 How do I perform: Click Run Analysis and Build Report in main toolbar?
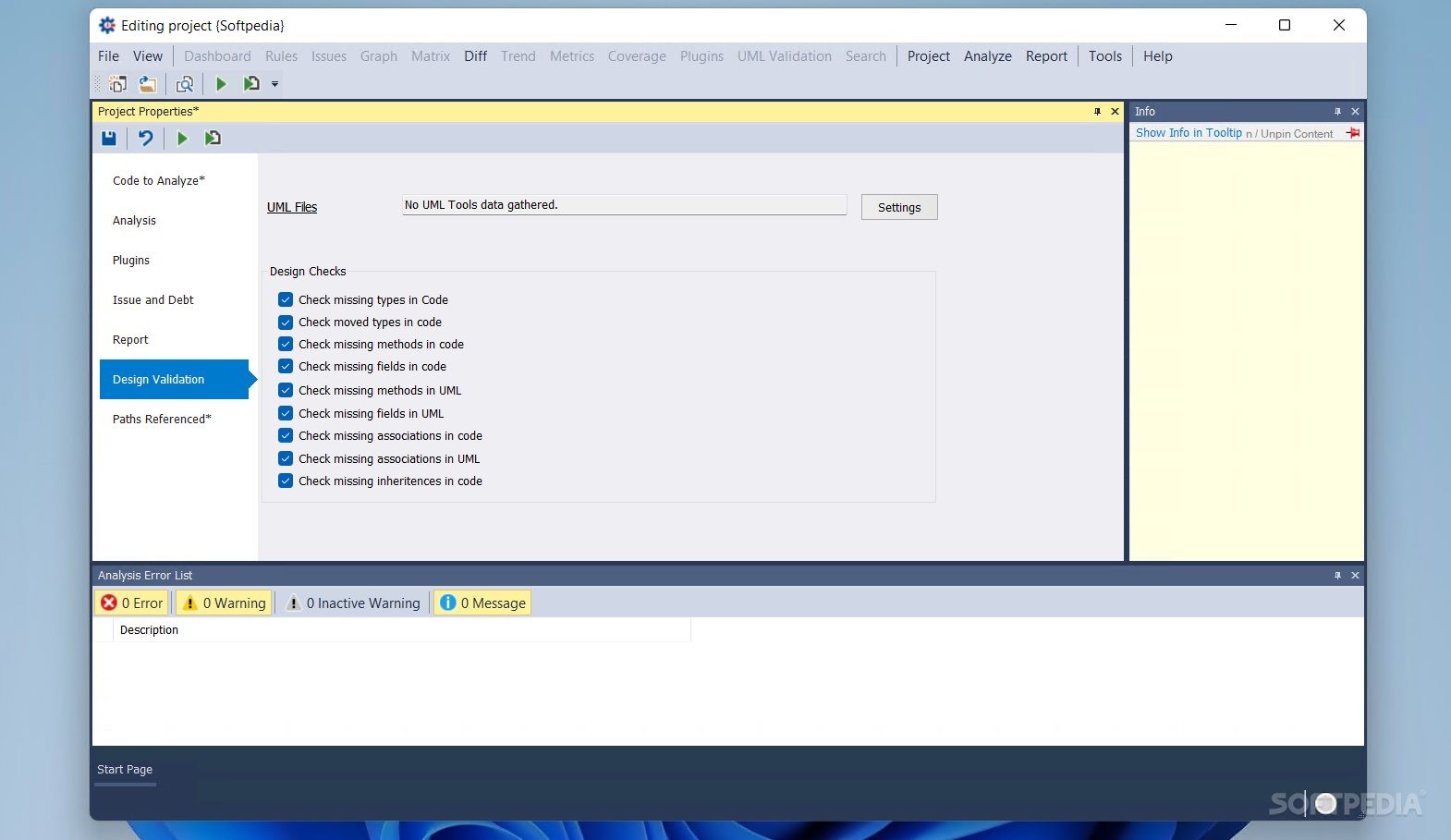tap(250, 84)
